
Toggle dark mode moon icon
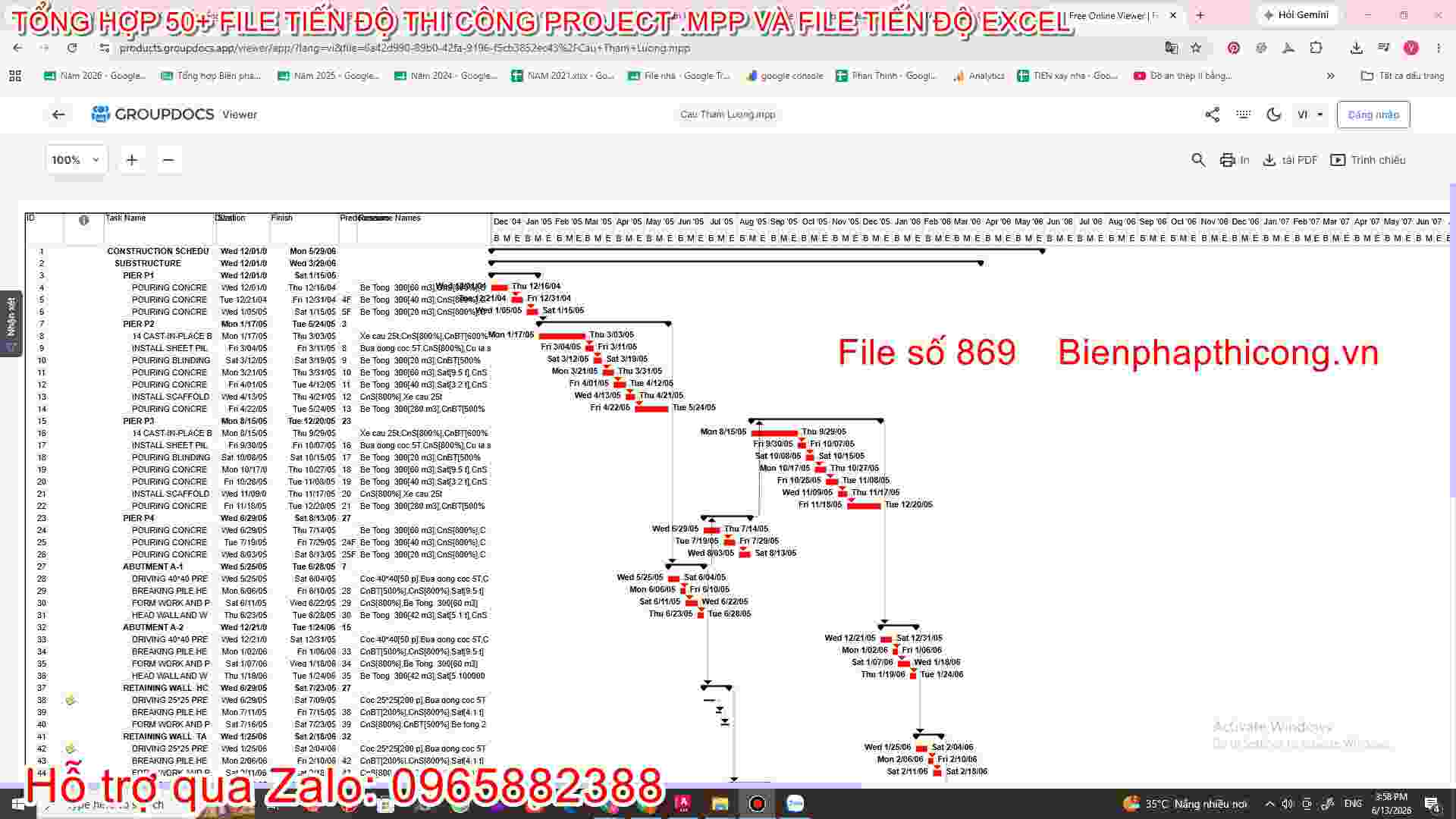tap(1274, 115)
